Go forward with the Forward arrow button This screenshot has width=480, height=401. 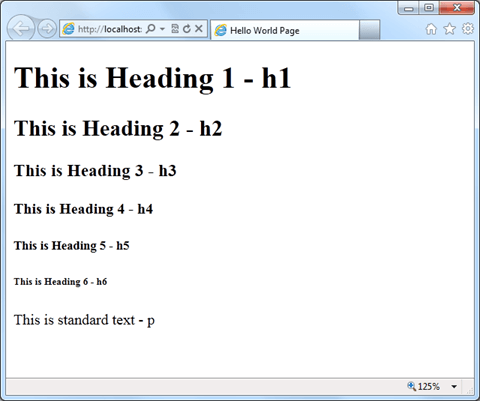47,29
